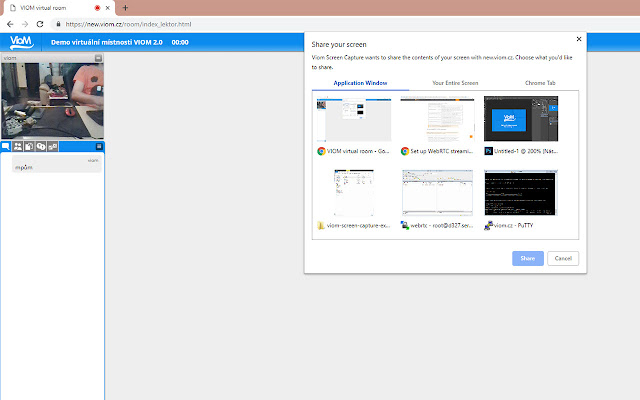This screenshot has width=640, height=400.
Task: Click folder icon beside viom-screen-capture label
Action: pos(321,225)
